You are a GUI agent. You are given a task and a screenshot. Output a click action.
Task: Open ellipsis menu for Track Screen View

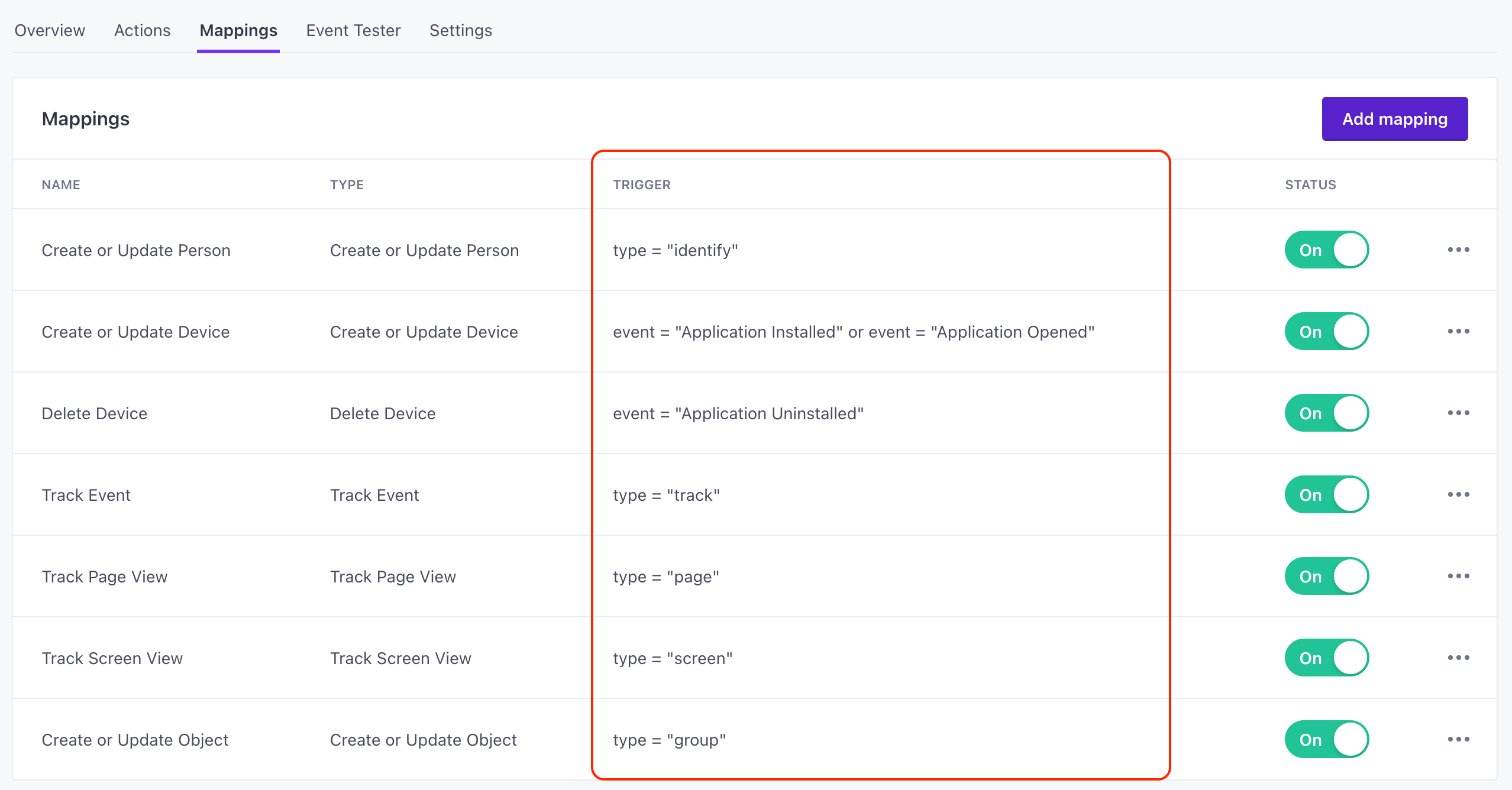pyautogui.click(x=1458, y=658)
